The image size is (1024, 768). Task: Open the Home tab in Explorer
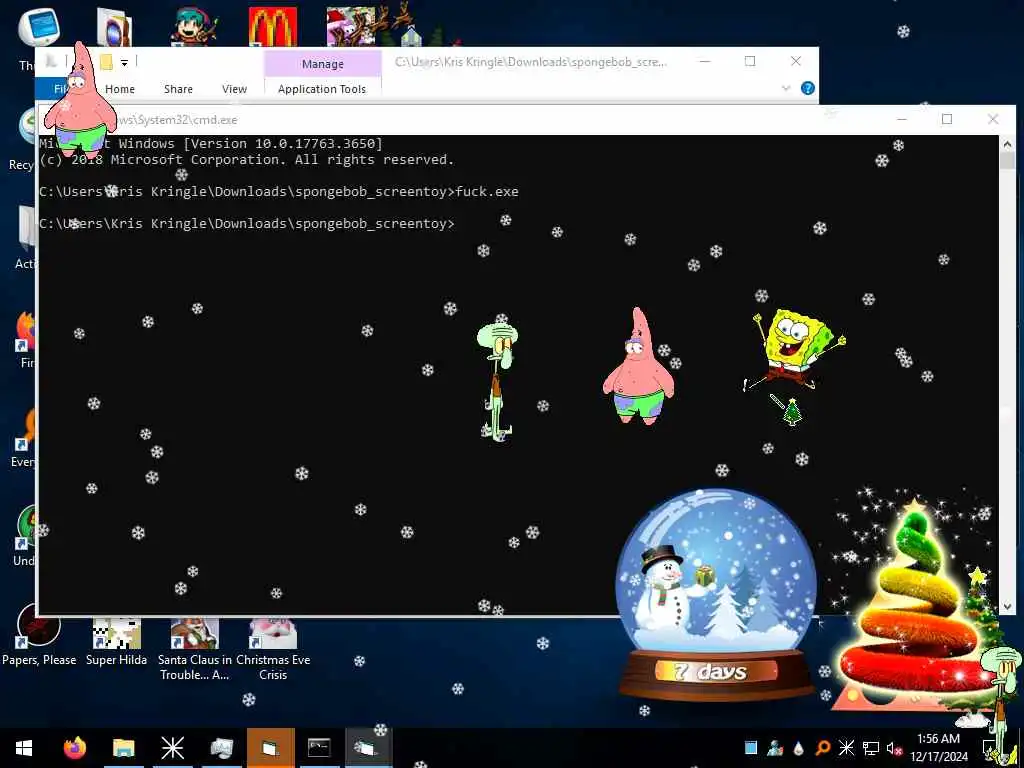(x=120, y=89)
